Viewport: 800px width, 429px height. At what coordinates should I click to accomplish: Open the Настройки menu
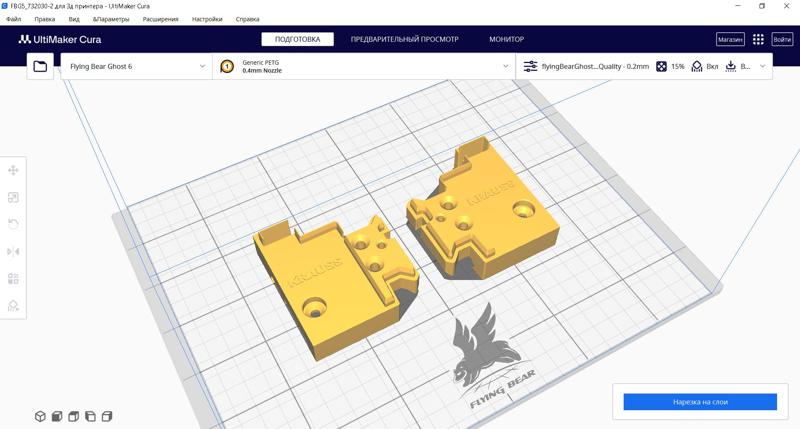pos(207,19)
